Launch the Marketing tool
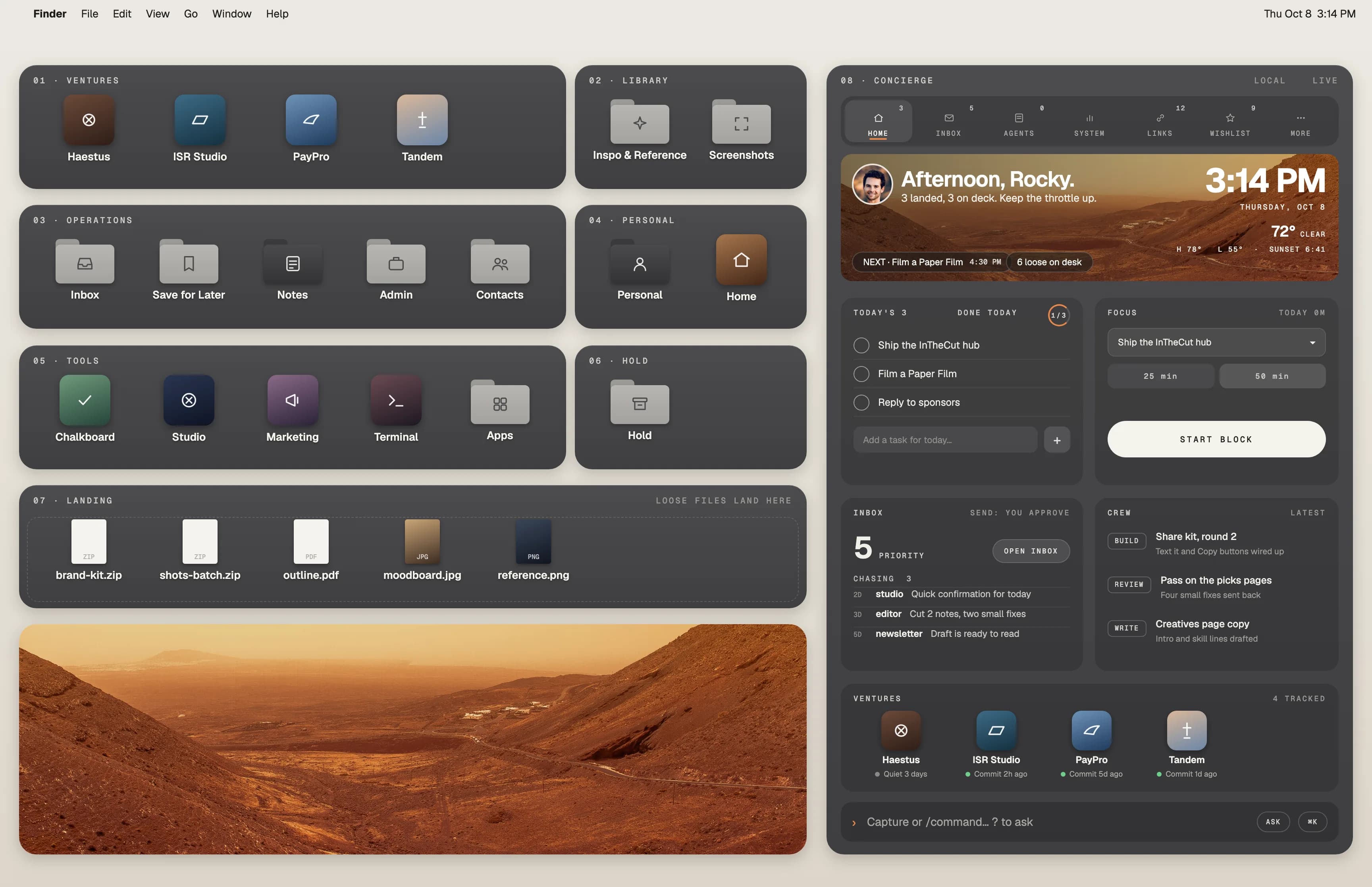Image resolution: width=1372 pixels, height=887 pixels. 293,400
